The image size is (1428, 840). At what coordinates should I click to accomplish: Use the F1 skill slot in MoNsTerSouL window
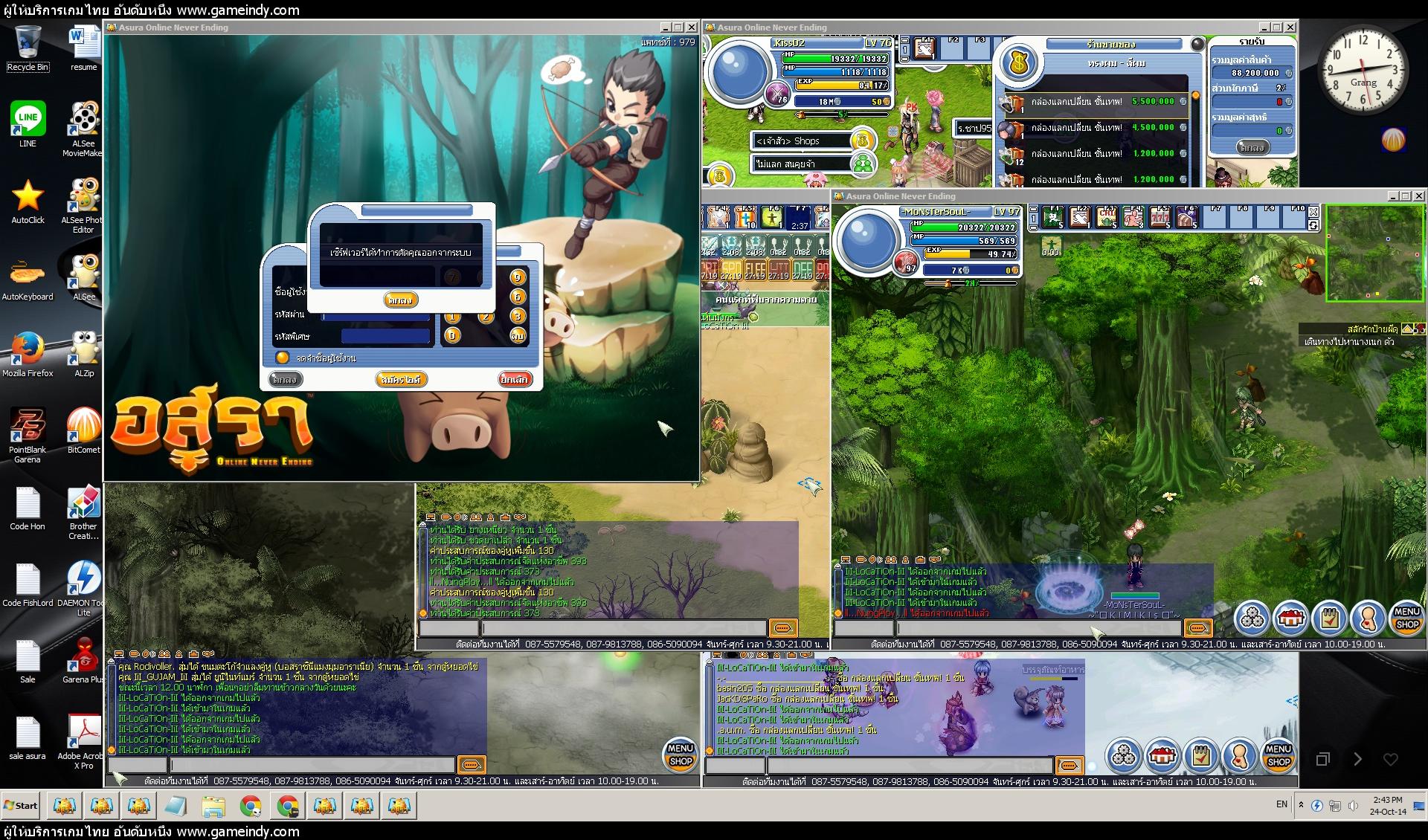tap(1053, 216)
